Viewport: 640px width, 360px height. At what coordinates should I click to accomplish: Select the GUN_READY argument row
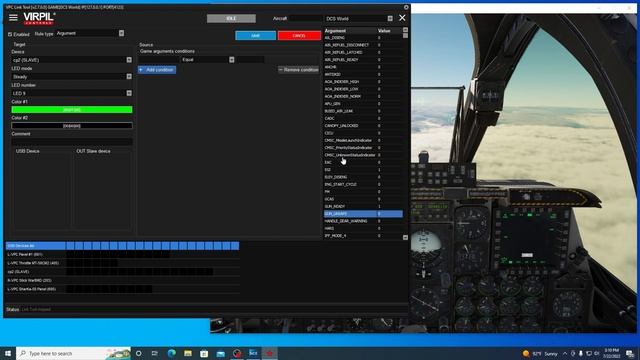[x=363, y=207]
